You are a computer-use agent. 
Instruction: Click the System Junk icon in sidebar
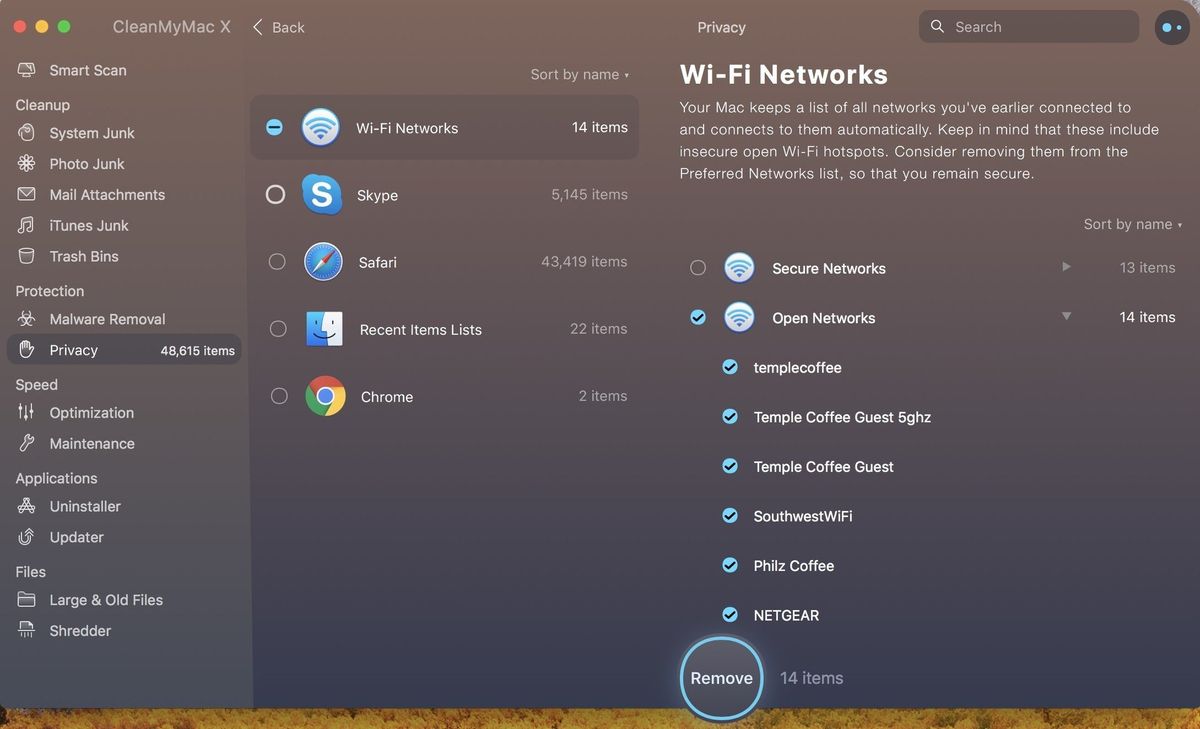pos(27,133)
